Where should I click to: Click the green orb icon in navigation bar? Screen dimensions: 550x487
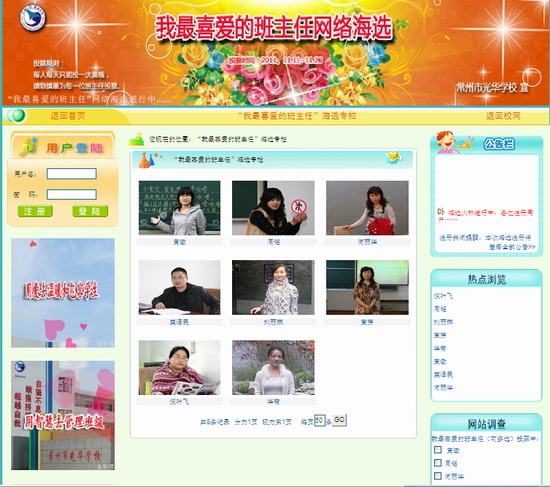(16, 115)
